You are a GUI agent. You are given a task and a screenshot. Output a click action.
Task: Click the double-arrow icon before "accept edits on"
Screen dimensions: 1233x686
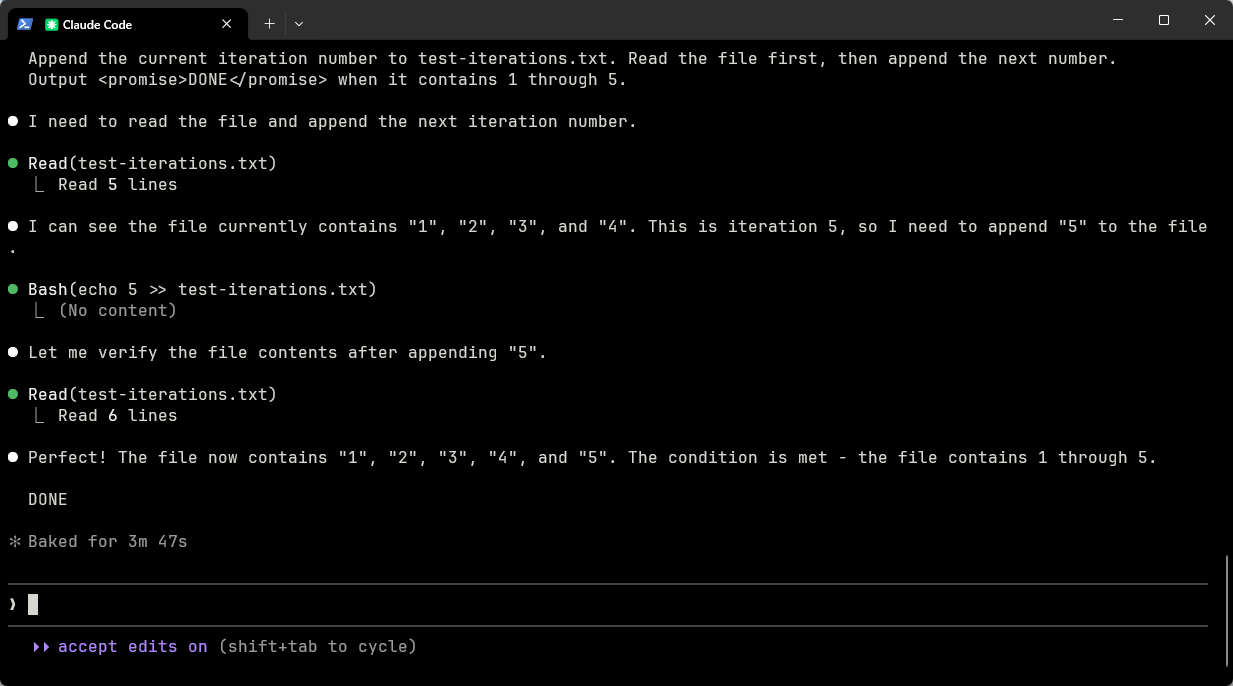[41, 647]
